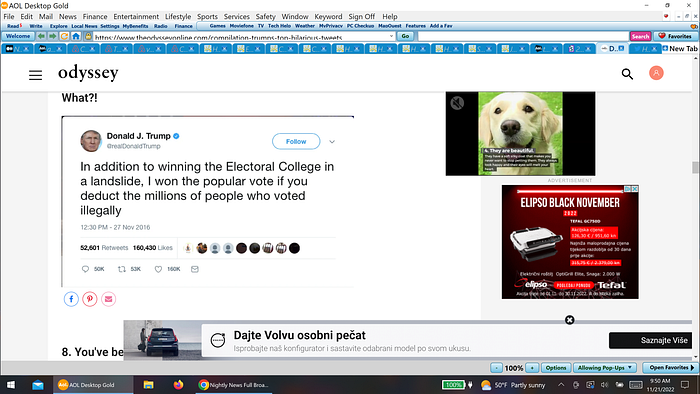Click Add a Fav toolbar item
700x394 pixels.
tap(441, 26)
